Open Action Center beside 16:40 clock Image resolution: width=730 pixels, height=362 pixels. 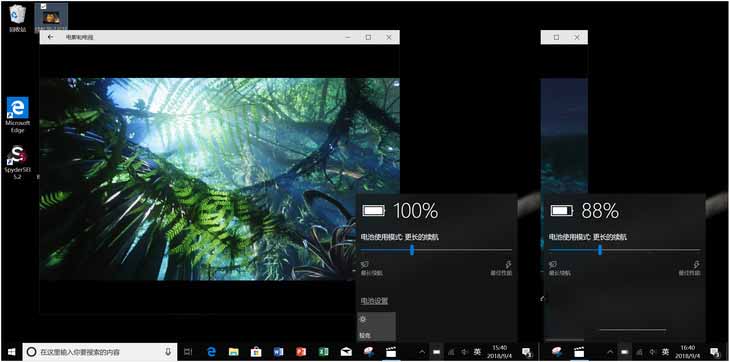(715, 352)
